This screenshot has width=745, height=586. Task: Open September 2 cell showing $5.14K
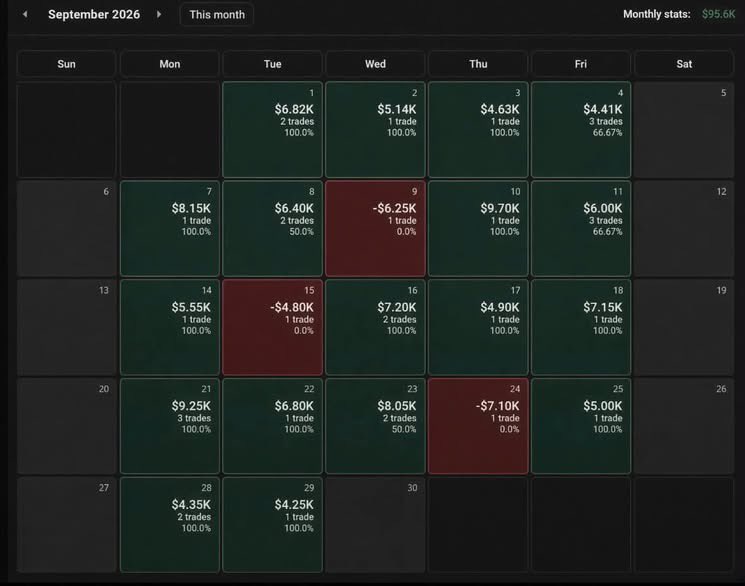coord(375,130)
